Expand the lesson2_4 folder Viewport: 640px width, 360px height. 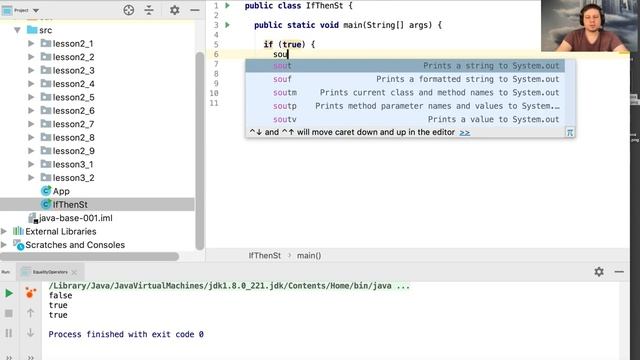tap(31, 84)
